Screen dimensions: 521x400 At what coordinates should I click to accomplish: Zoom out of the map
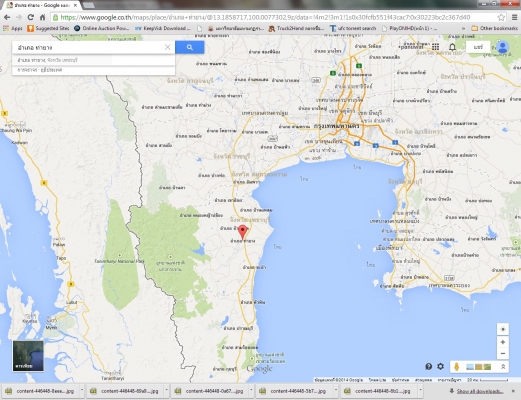coord(503,353)
